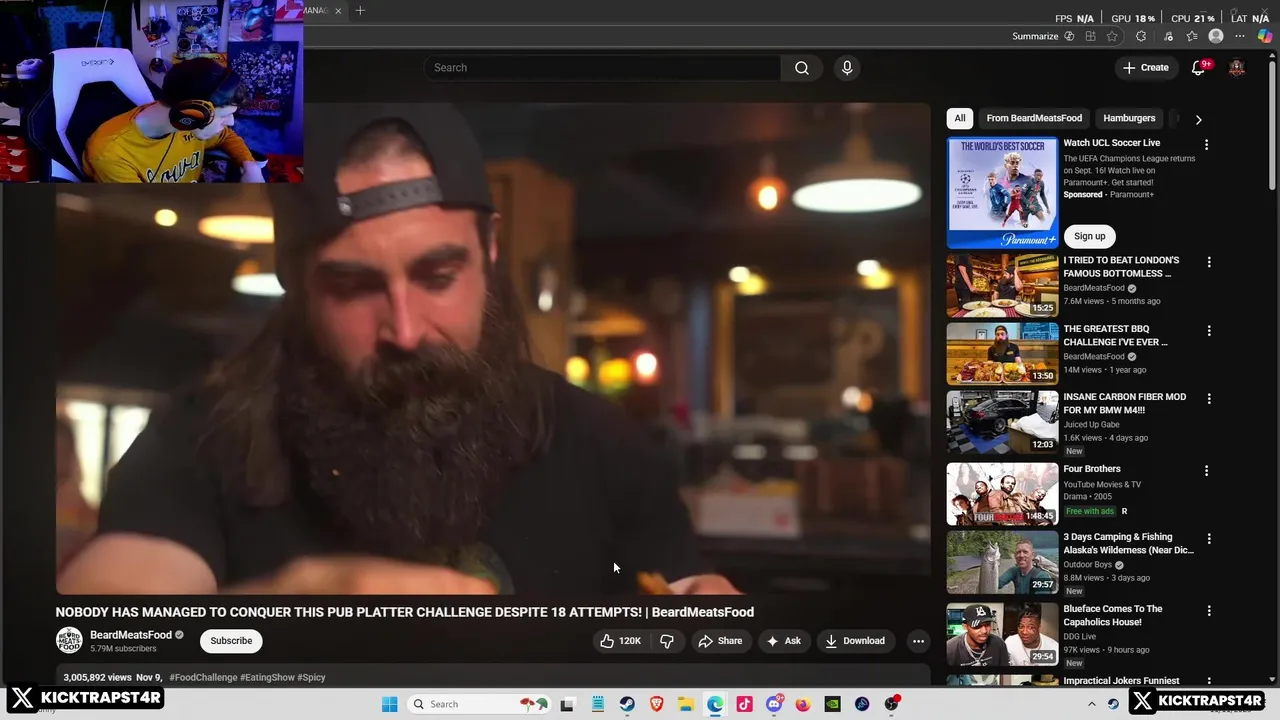1280x720 pixels.
Task: Open Brave browser from the taskbar
Action: click(656, 704)
